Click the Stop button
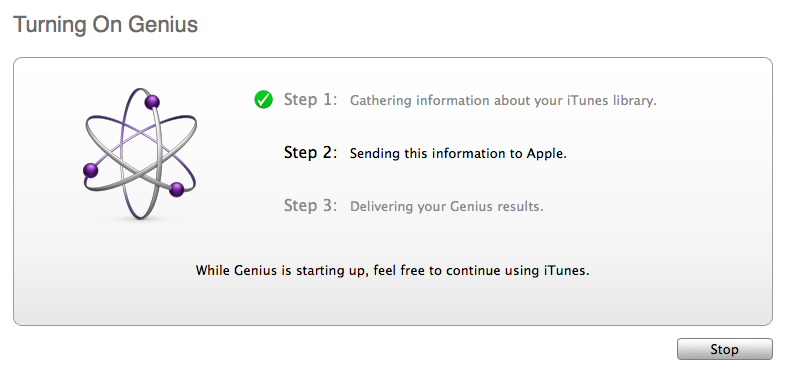The height and width of the screenshot is (379, 793). pyautogui.click(x=724, y=349)
